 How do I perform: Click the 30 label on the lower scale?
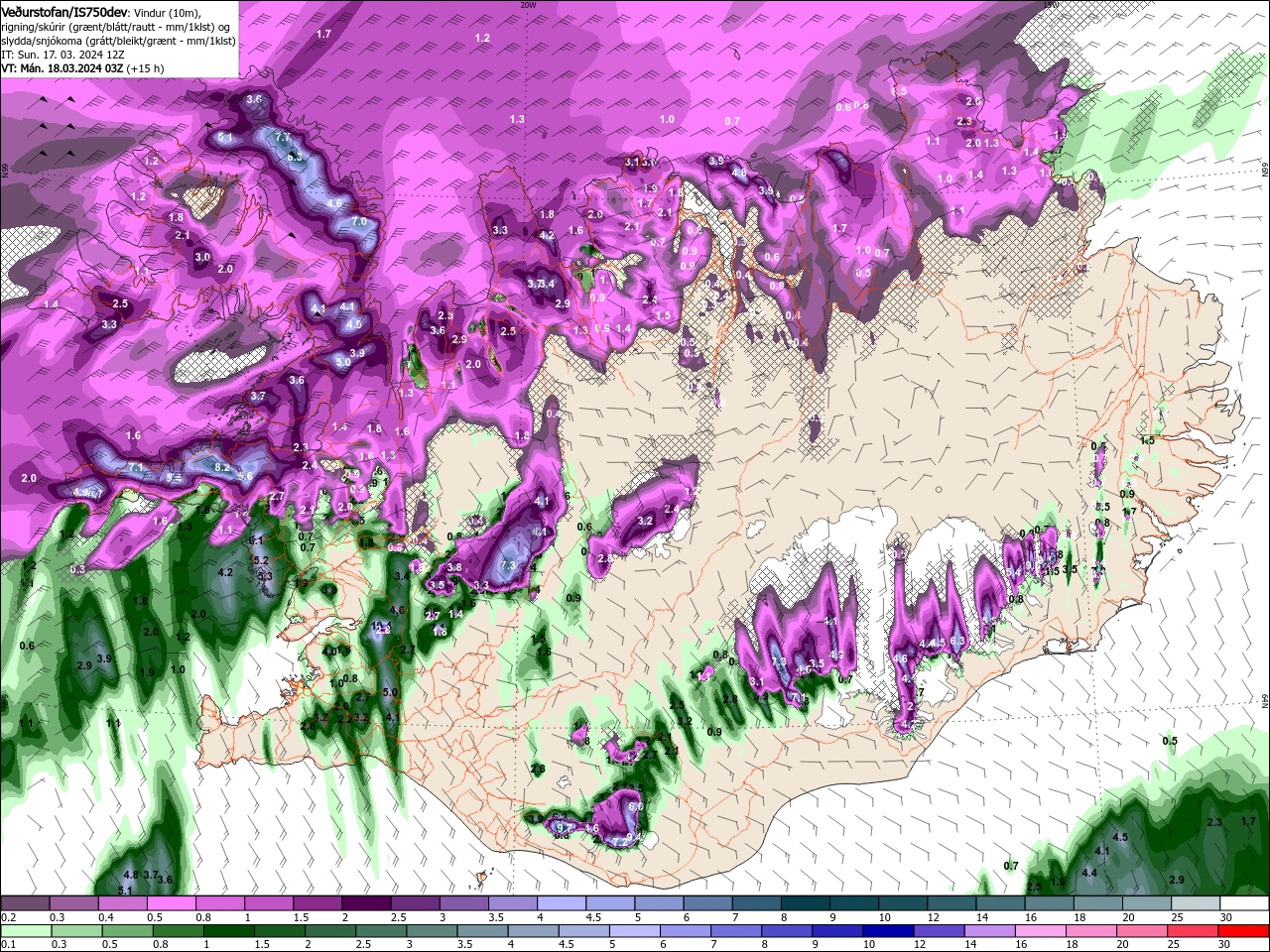tap(1223, 944)
